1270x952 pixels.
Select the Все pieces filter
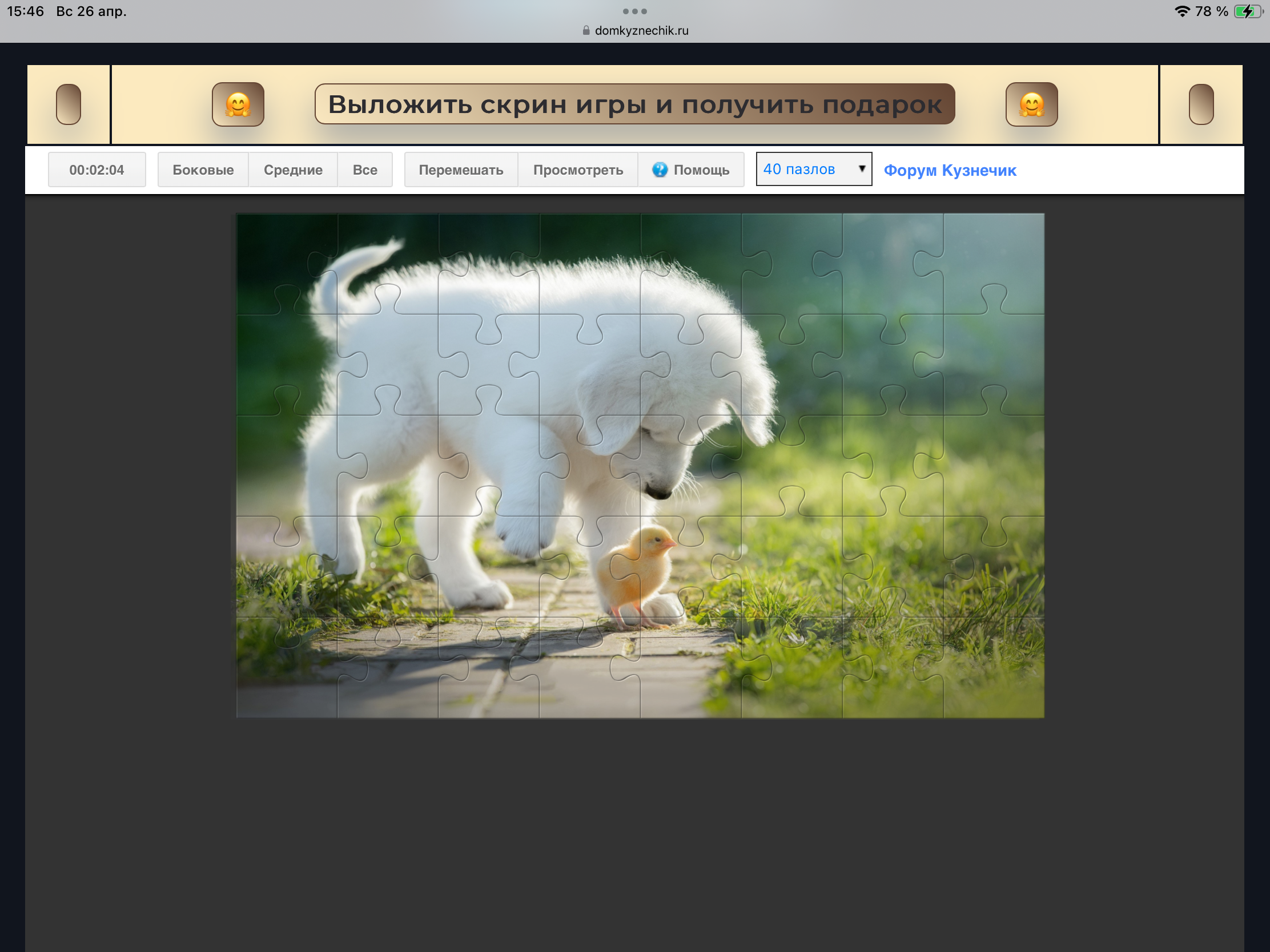(x=364, y=170)
